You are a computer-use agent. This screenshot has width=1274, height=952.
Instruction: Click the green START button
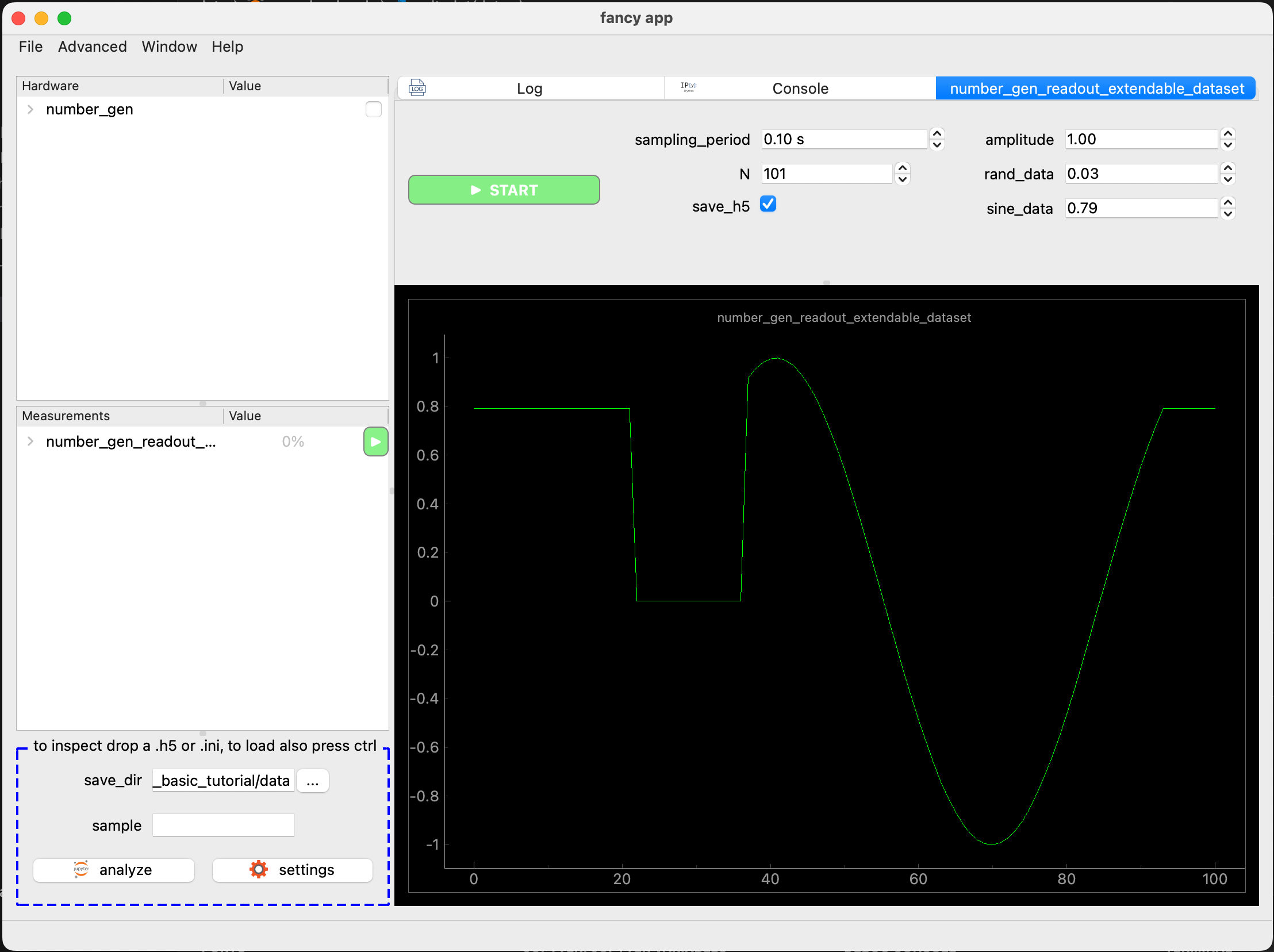click(504, 190)
